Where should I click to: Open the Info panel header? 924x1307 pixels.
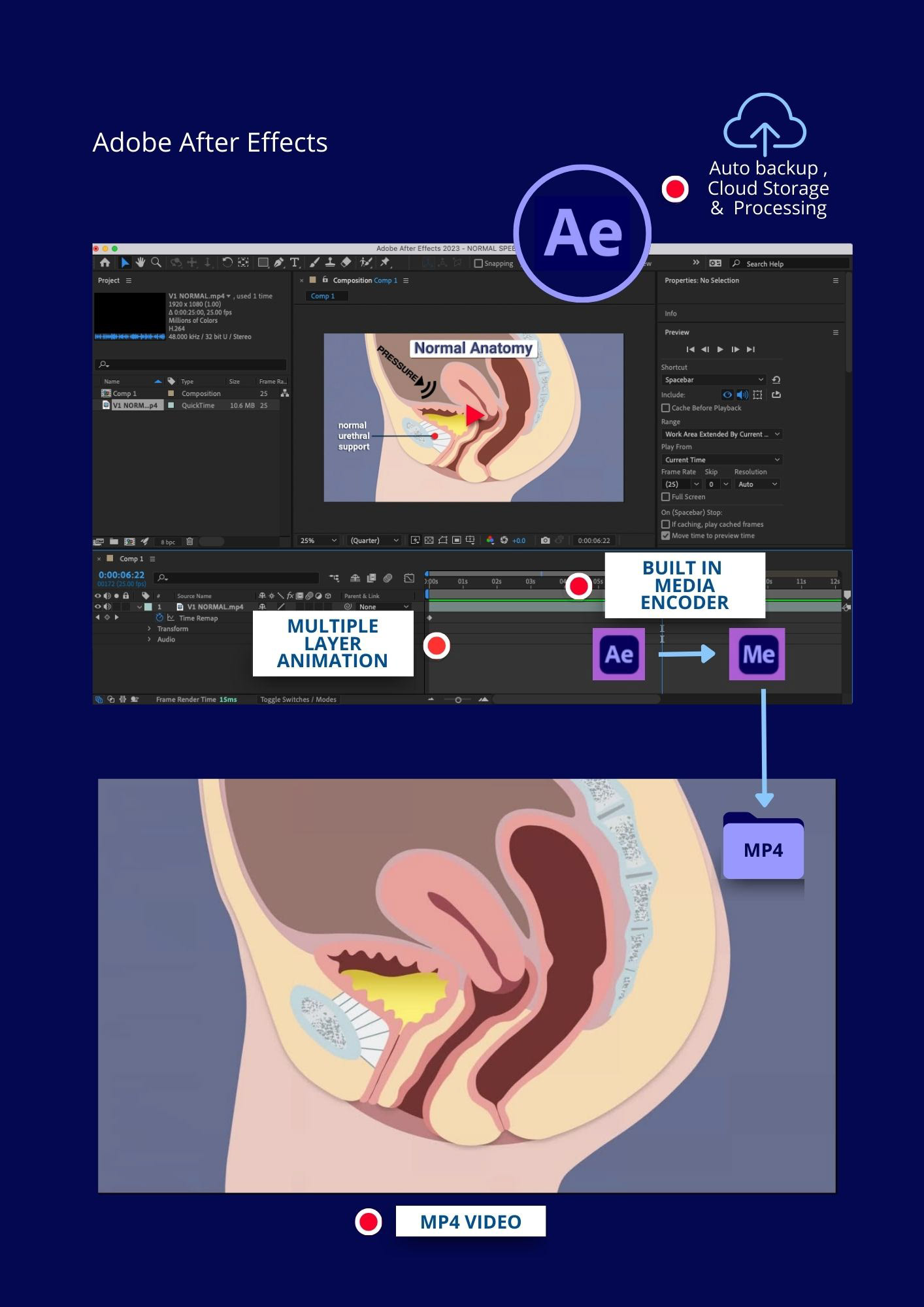click(670, 314)
